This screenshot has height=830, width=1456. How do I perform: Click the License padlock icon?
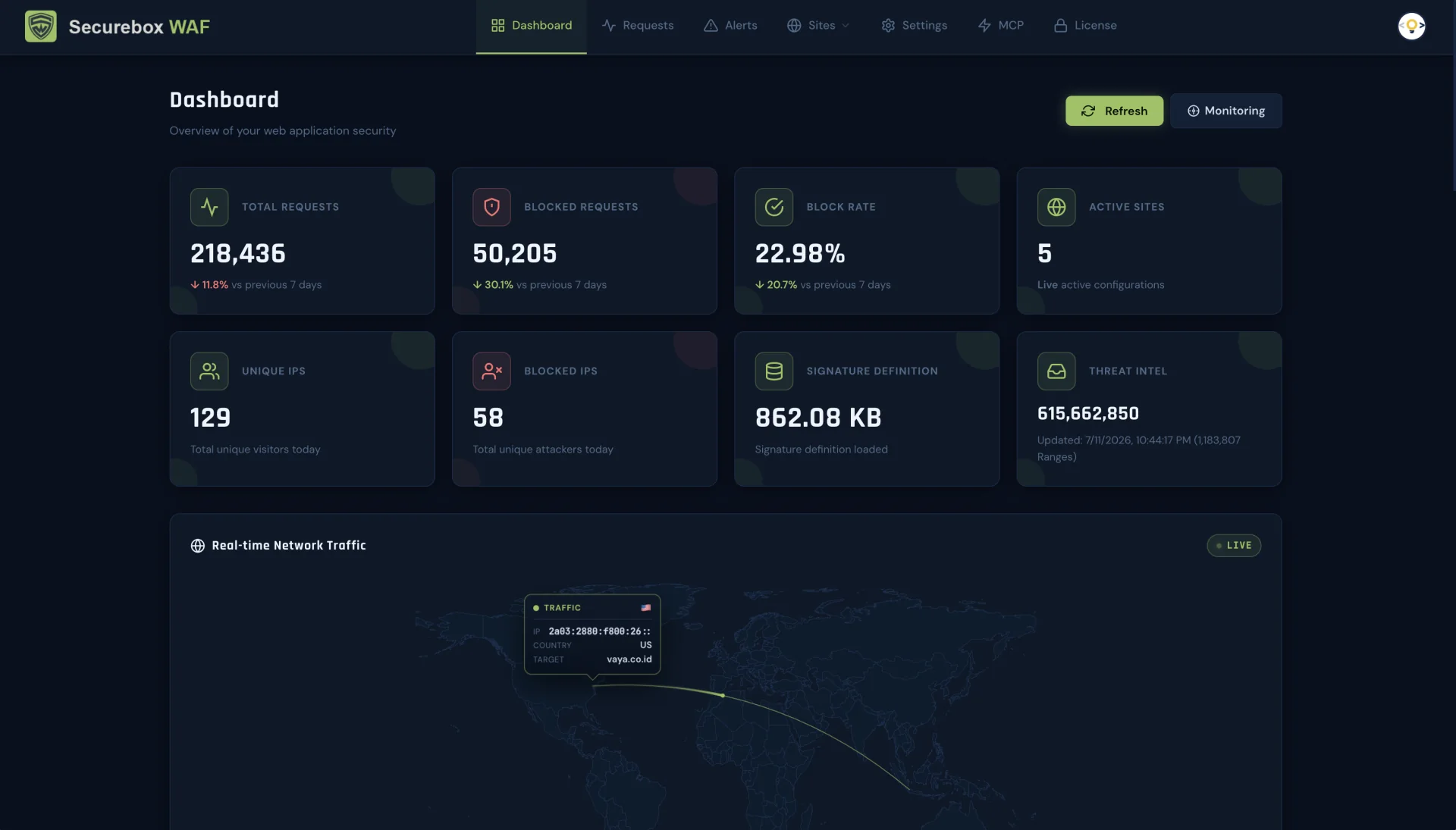click(x=1060, y=26)
